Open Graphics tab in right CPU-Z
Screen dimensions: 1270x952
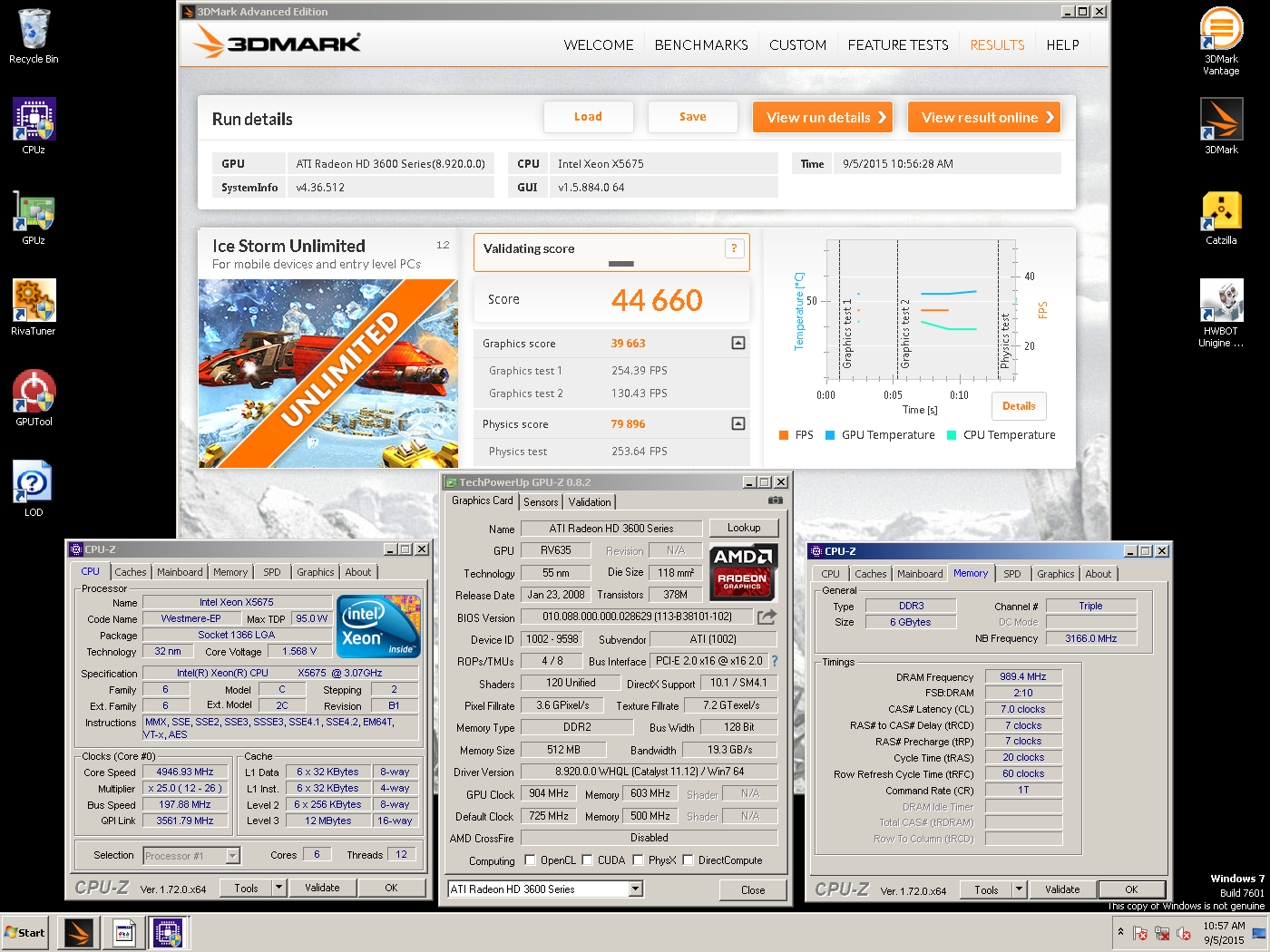pos(1056,574)
